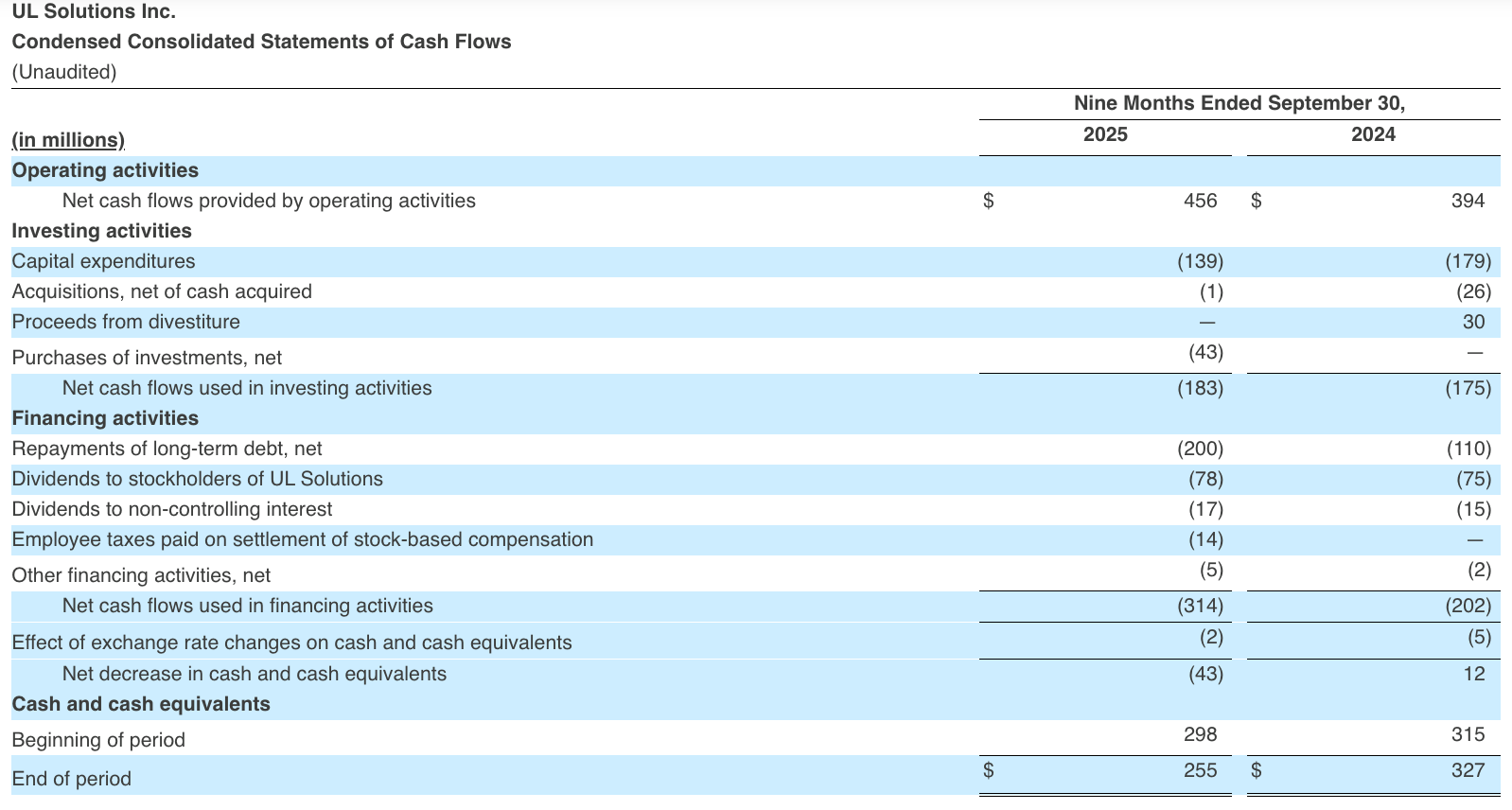Click the 'Cash and cash equivalents' heading
Image resolution: width=1512 pixels, height=810 pixels.
[141, 704]
